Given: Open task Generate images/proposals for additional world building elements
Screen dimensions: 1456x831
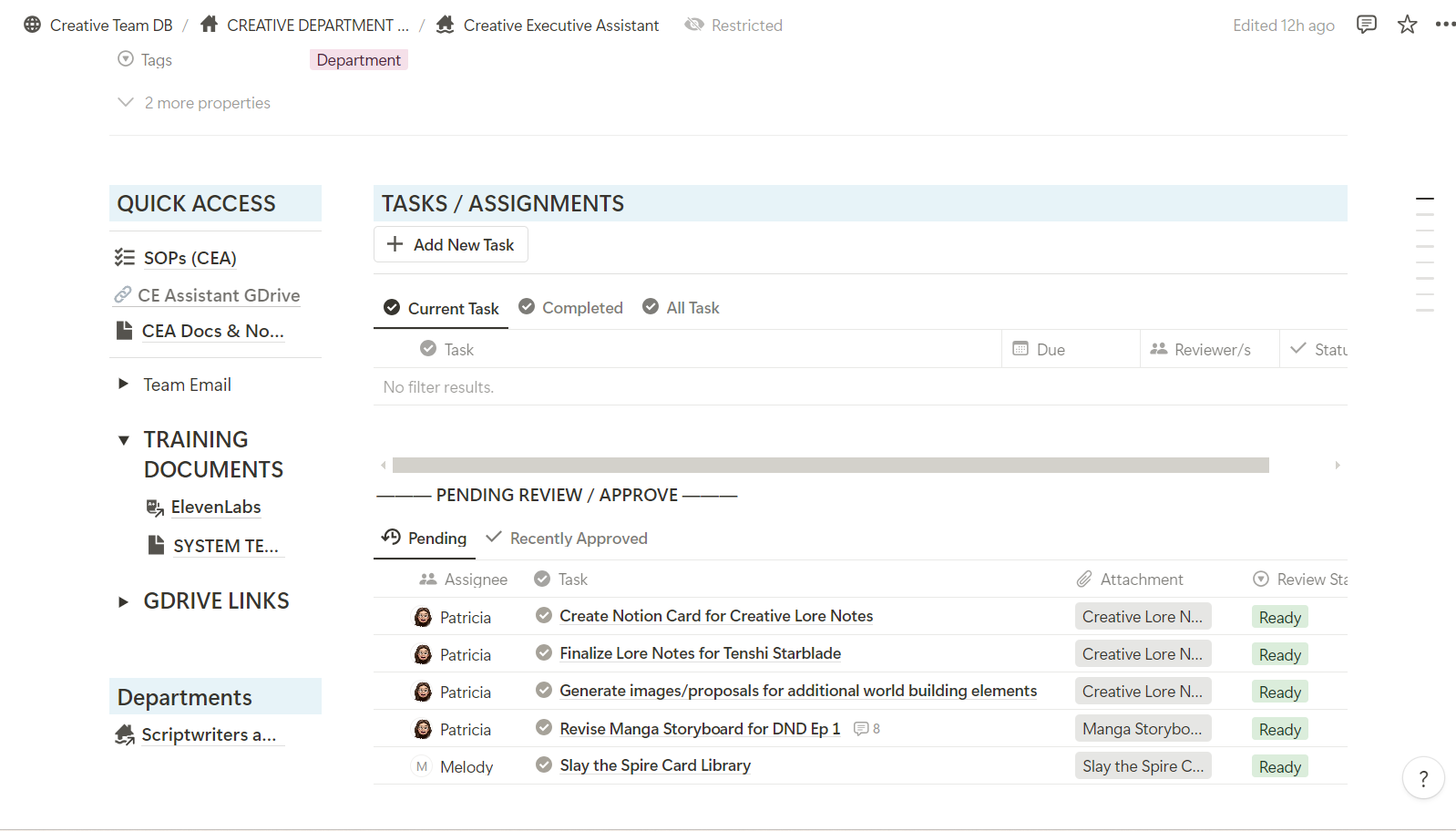Looking at the screenshot, I should (798, 691).
